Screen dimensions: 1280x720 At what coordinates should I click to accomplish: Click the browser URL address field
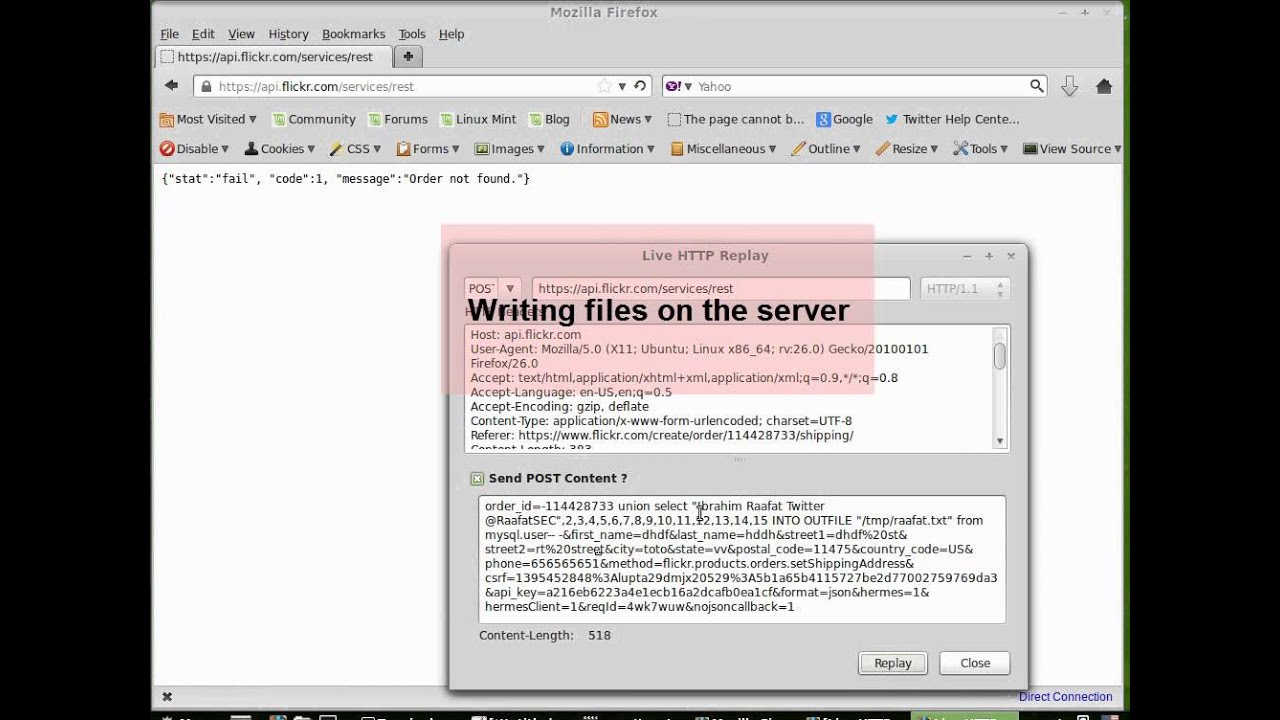400,87
